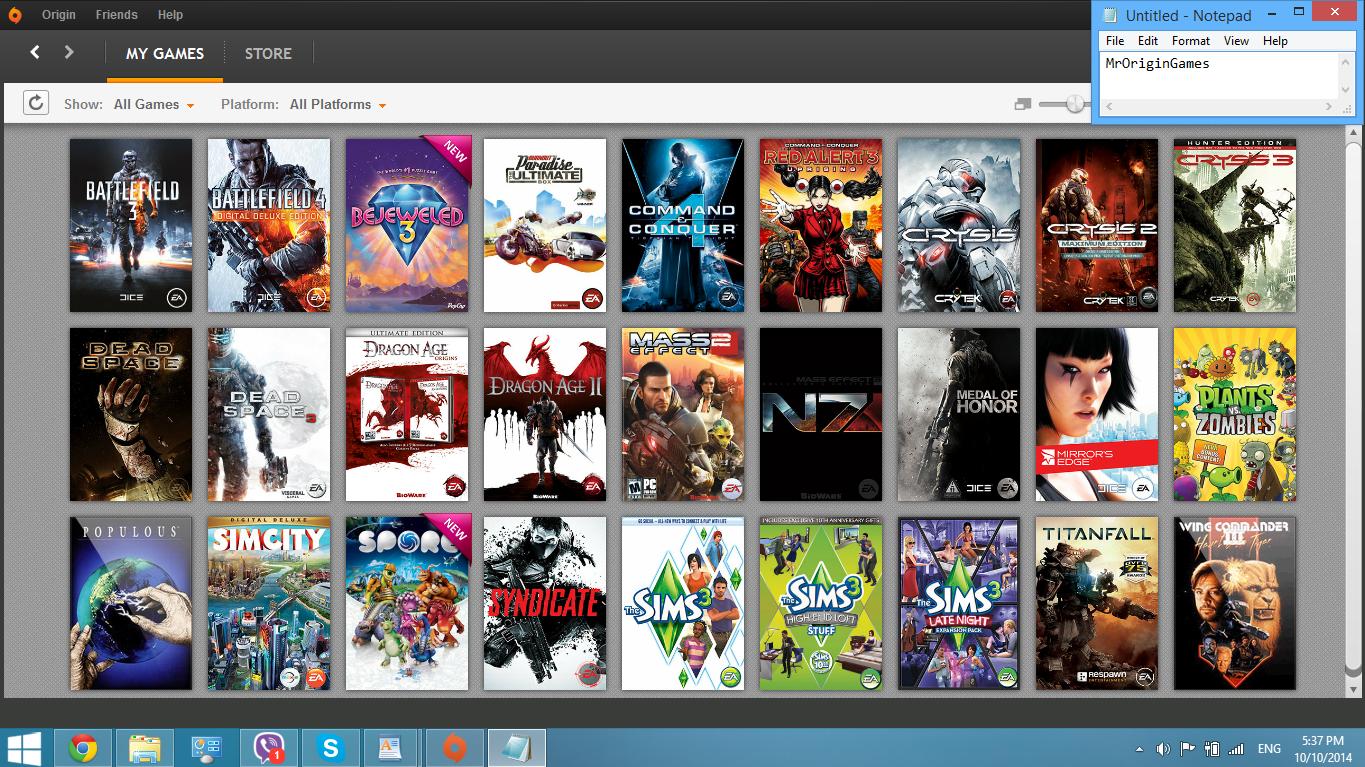Open Notepad's Help menu
The height and width of the screenshot is (767, 1365).
(1275, 41)
